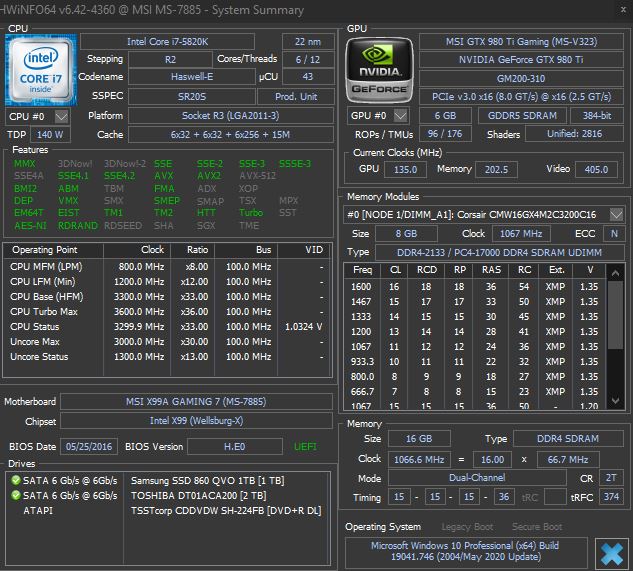Click the Intel Core i7-5820K name field
Screen dimensions: 633x571
coord(168,42)
